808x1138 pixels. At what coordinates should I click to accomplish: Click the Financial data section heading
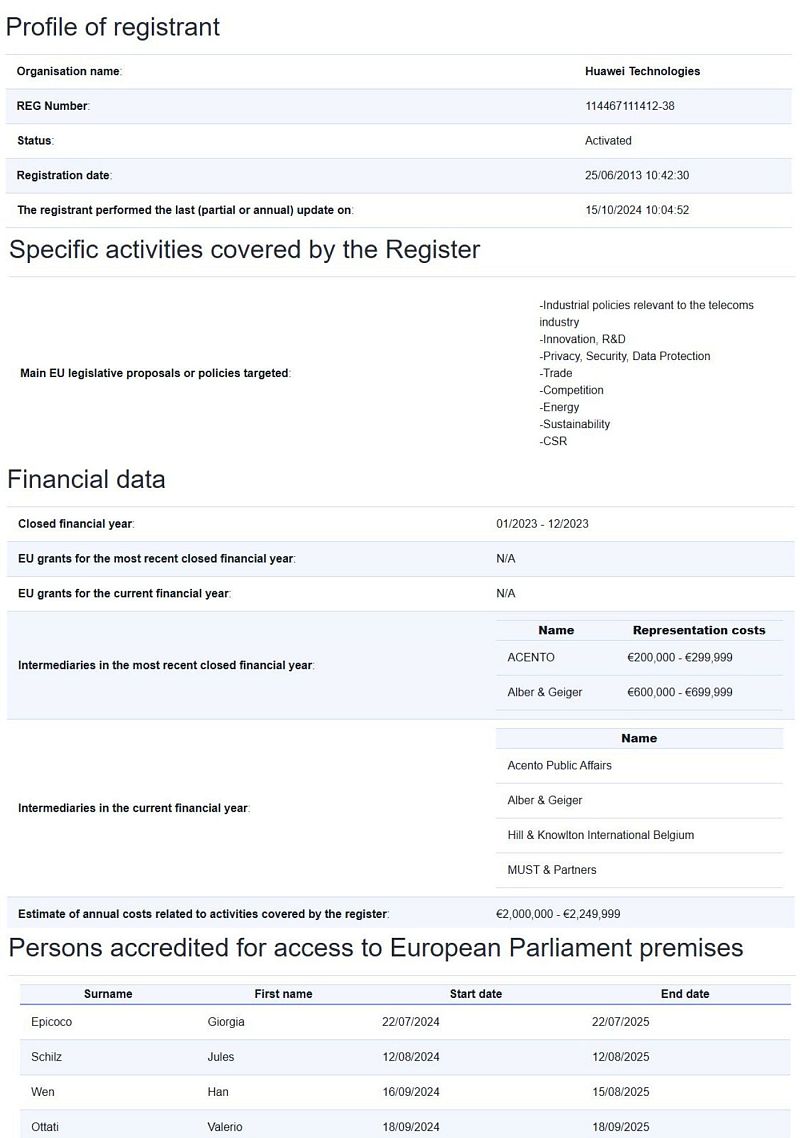pyautogui.click(x=87, y=480)
